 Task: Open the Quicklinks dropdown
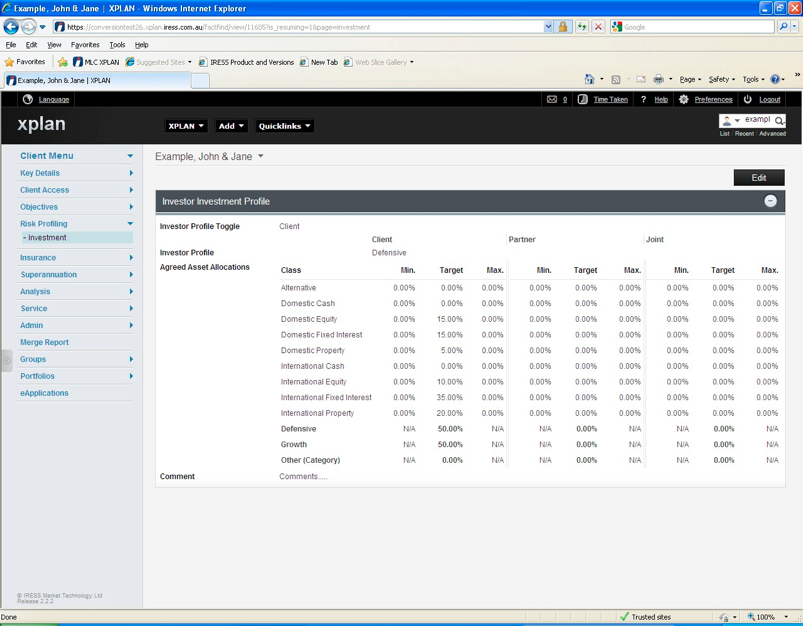click(x=284, y=126)
